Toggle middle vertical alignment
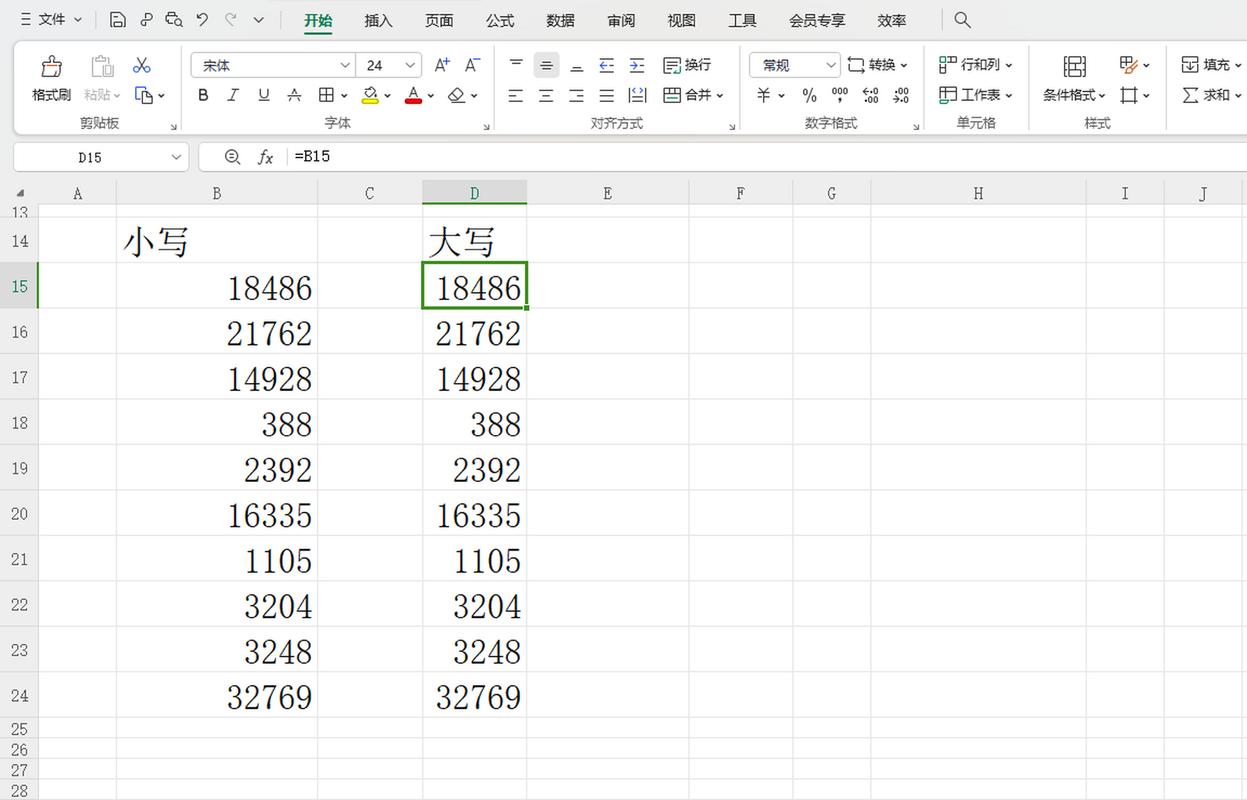1247x800 pixels. point(546,65)
